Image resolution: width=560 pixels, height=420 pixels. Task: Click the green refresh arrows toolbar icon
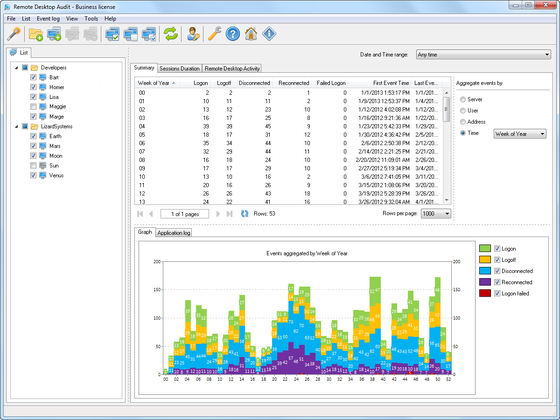171,34
